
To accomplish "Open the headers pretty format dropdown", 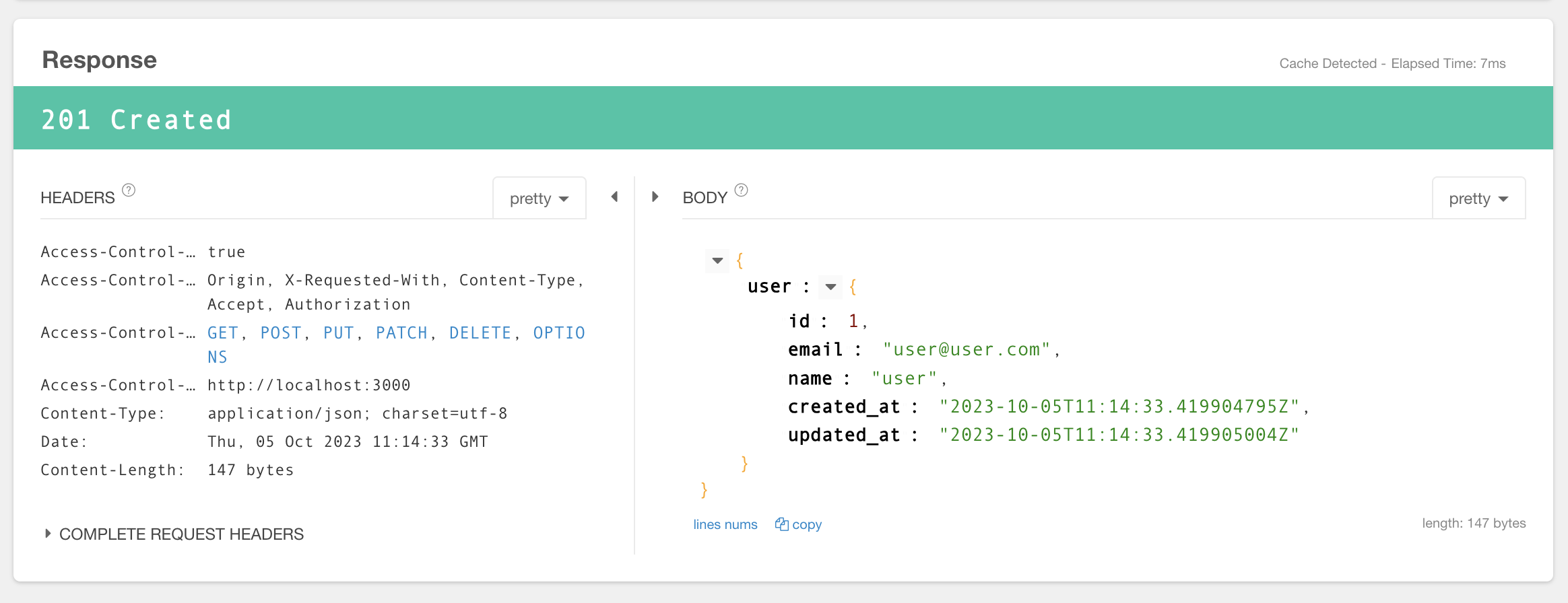I will (540, 199).
